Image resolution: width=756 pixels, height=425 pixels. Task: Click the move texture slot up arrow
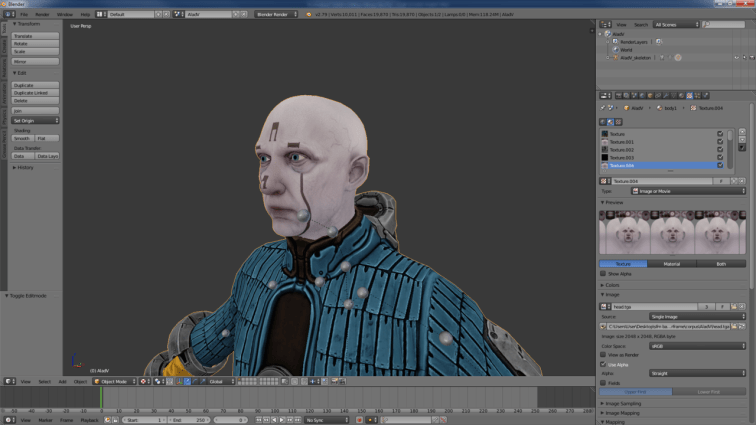click(741, 132)
